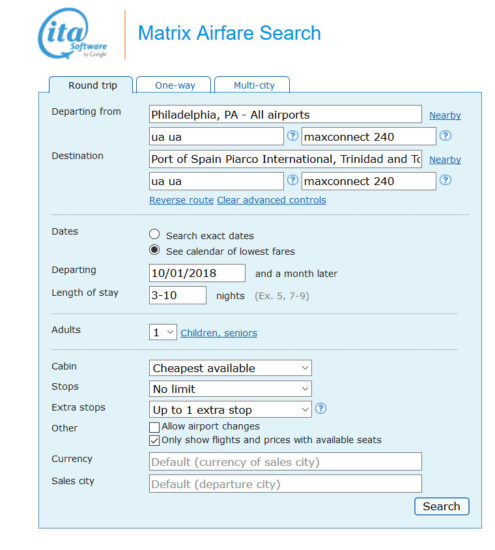
Task: Open help icon beside destination maxconnect extension field
Action: click(446, 180)
